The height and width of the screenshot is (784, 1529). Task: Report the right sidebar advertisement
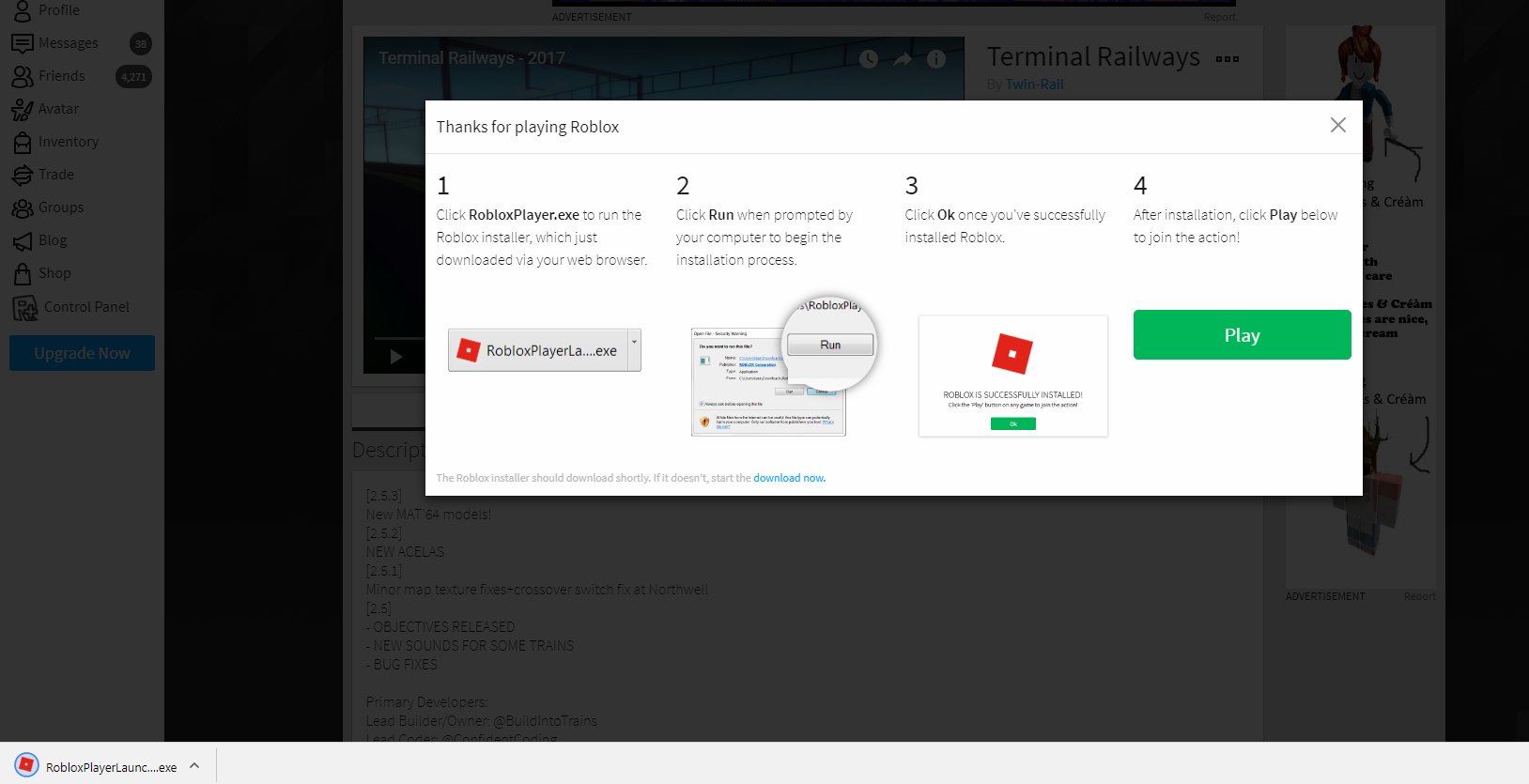coord(1419,596)
